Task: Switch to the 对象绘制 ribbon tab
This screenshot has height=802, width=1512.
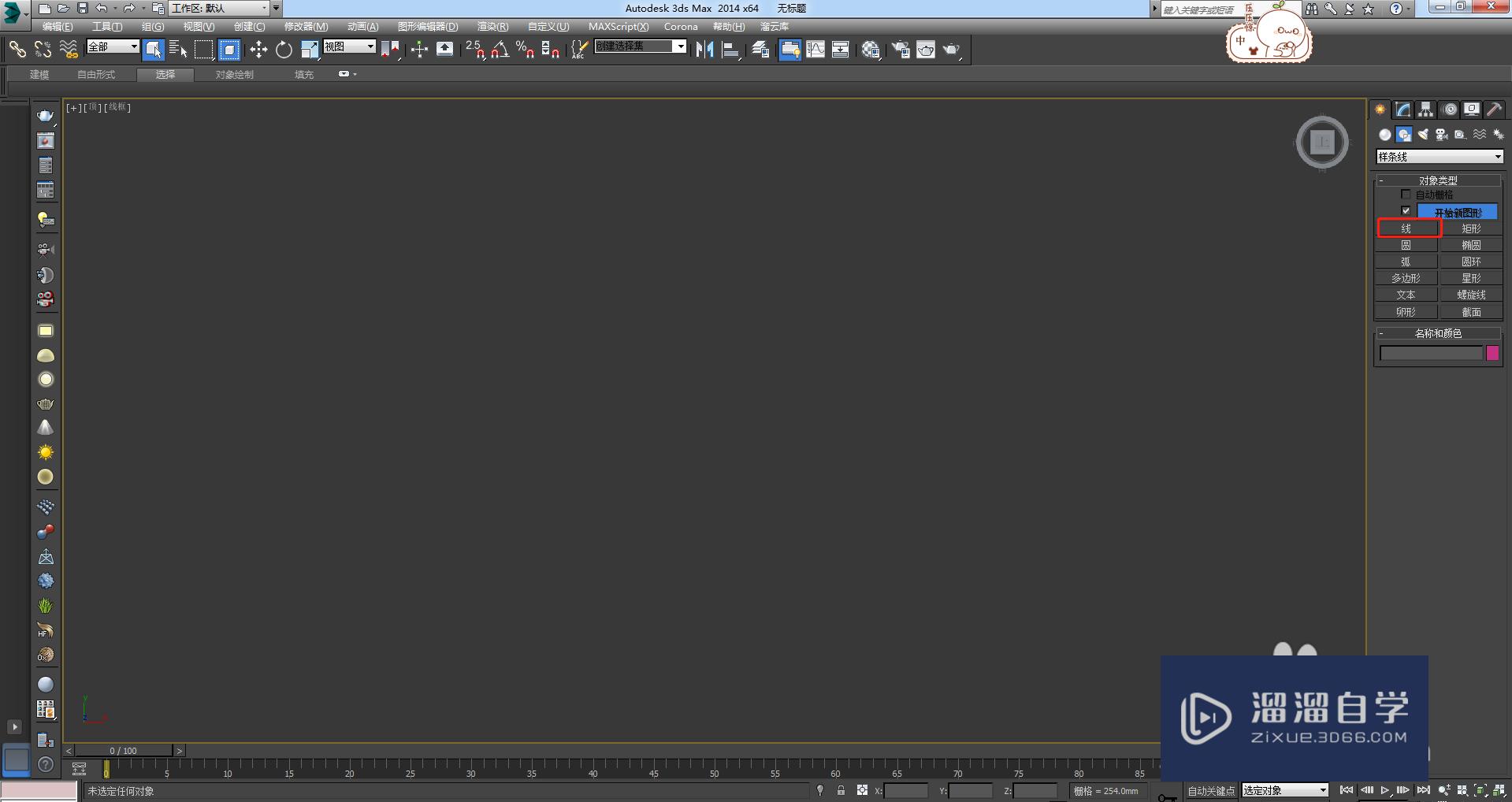Action: [x=235, y=75]
